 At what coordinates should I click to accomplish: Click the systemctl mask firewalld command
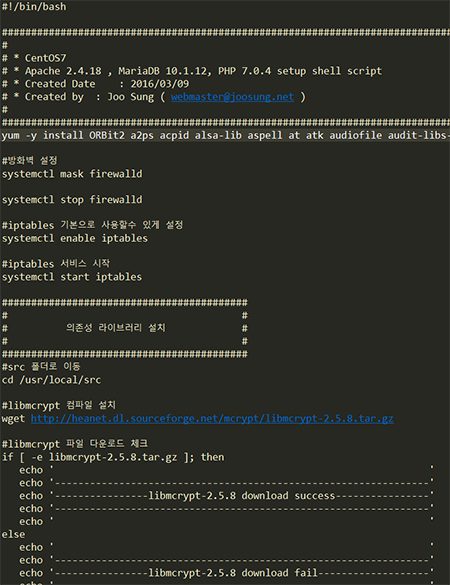coord(72,174)
